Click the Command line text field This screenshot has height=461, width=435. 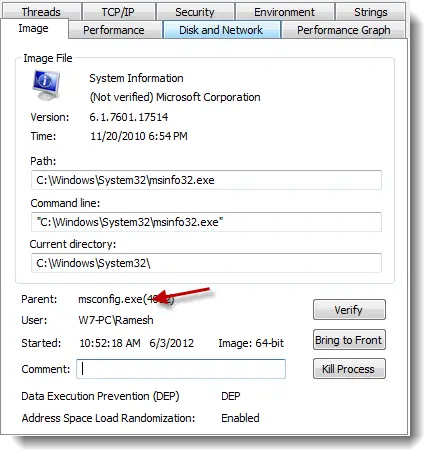coord(206,222)
